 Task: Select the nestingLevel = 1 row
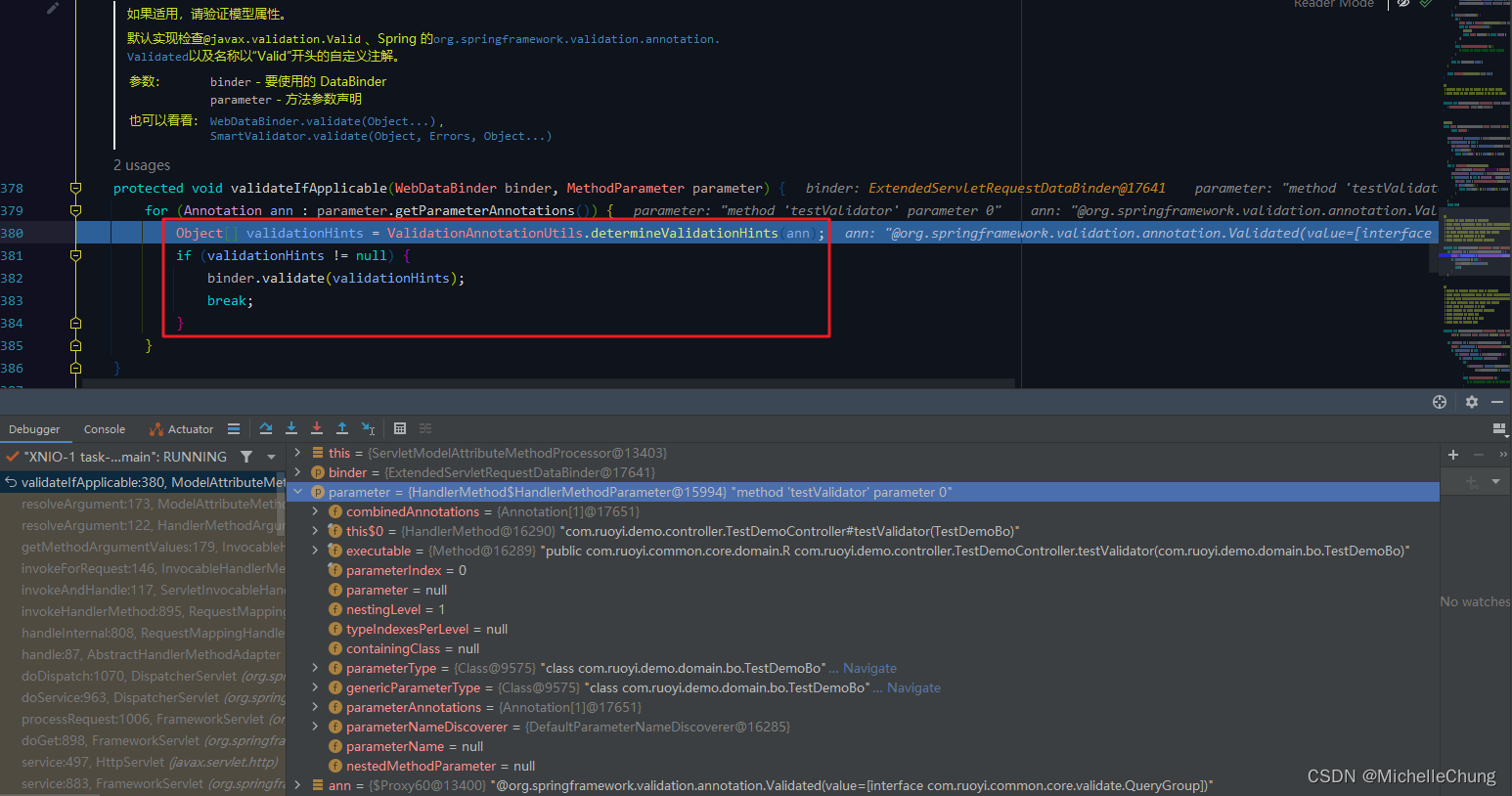pos(864,609)
